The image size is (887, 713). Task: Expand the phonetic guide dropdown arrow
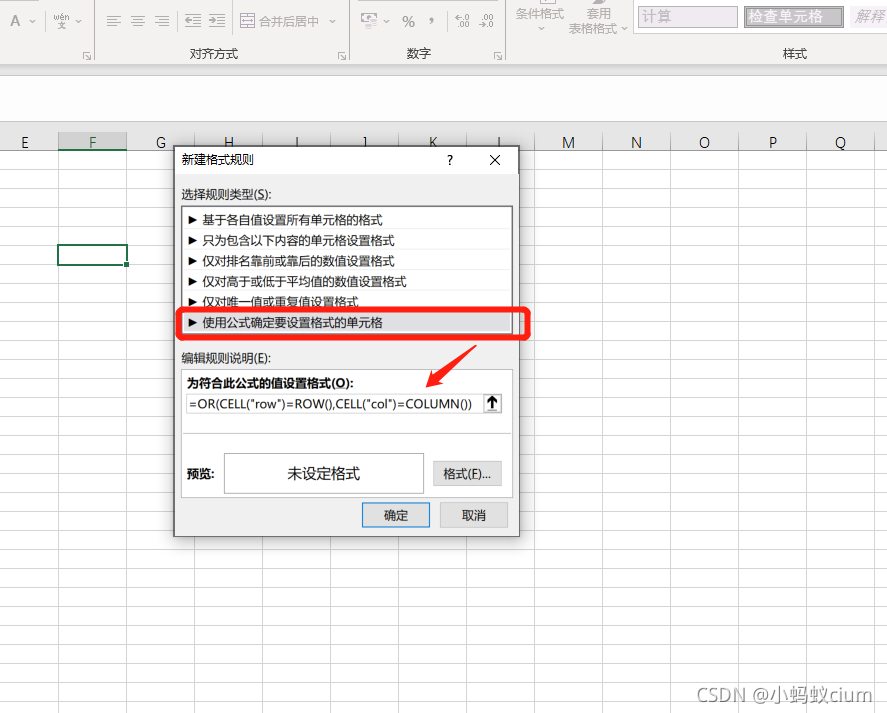pos(79,22)
